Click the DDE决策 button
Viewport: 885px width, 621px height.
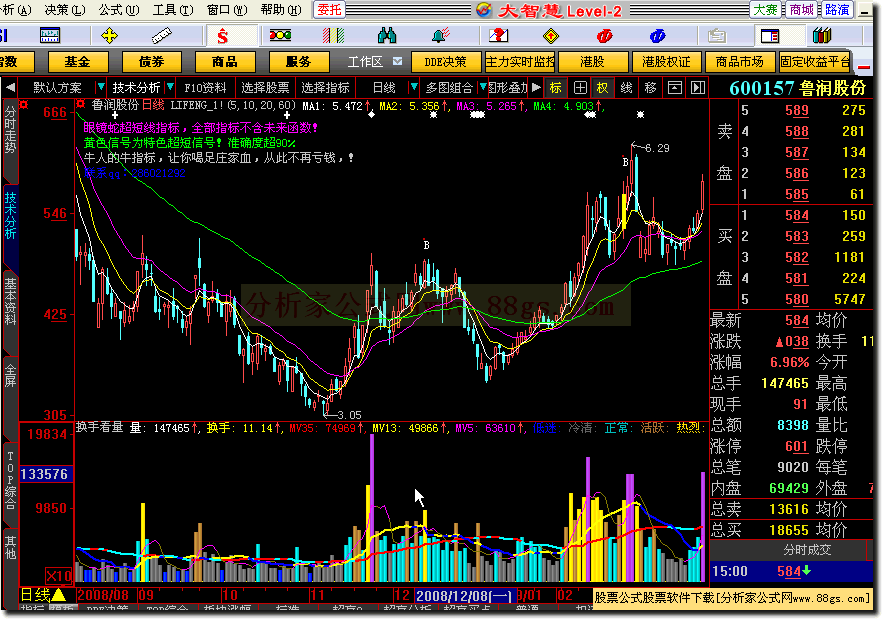coord(446,62)
